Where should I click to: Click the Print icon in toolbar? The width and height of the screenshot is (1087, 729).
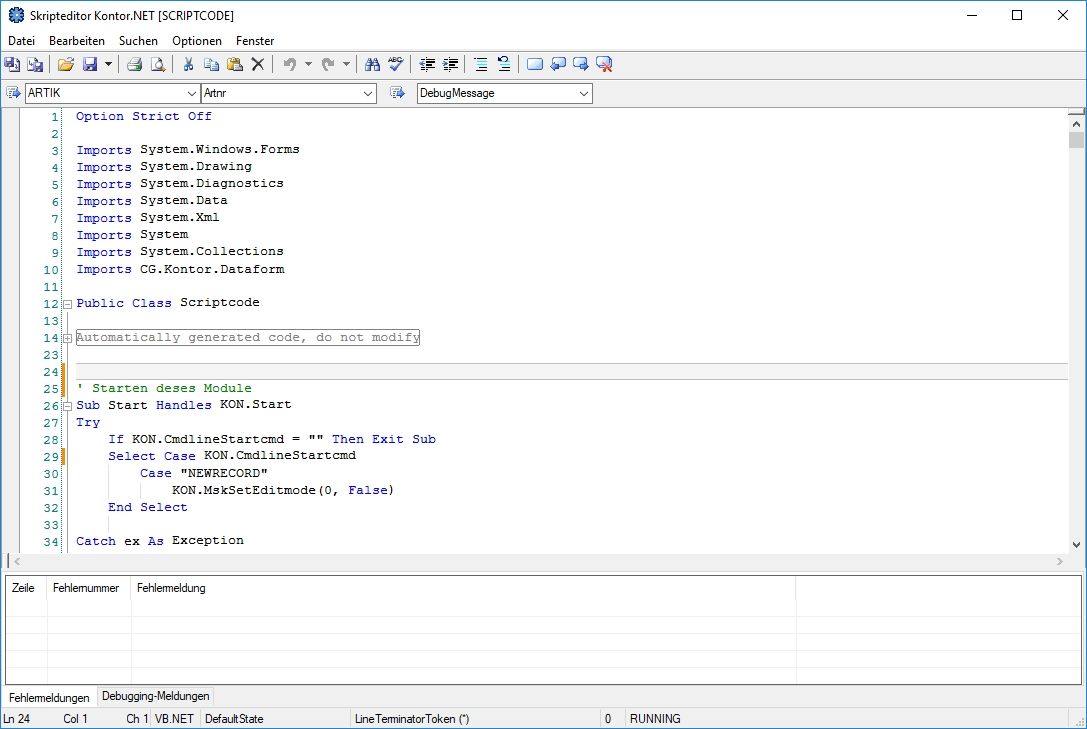coord(134,65)
